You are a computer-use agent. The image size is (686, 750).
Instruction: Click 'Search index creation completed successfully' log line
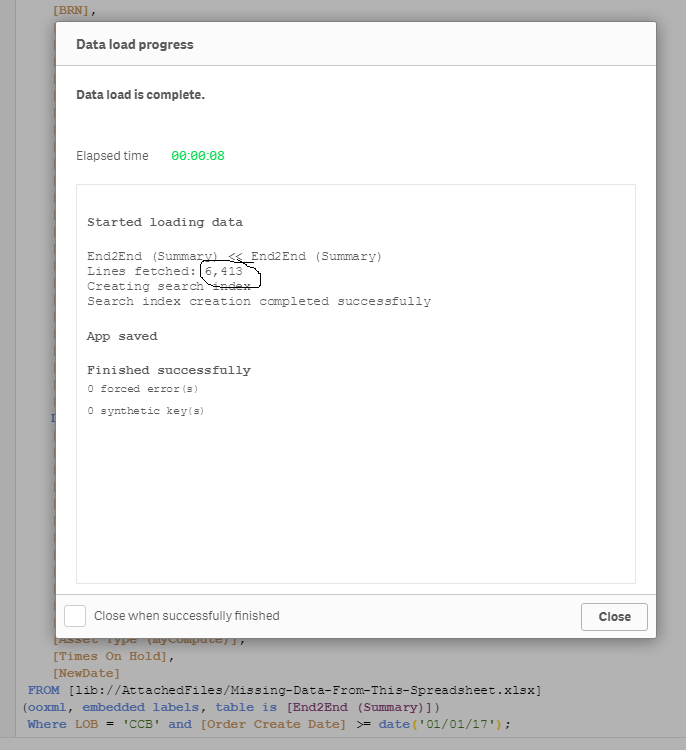point(259,301)
